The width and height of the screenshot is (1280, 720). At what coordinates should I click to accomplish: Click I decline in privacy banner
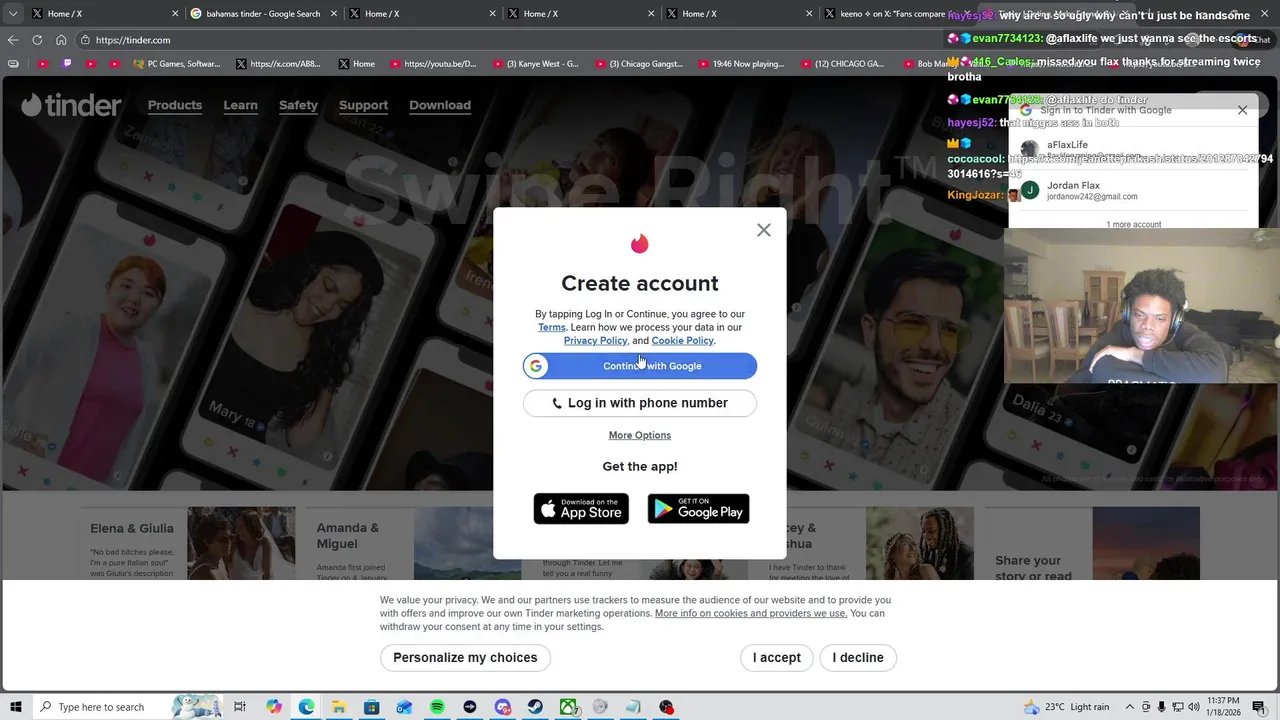[858, 657]
